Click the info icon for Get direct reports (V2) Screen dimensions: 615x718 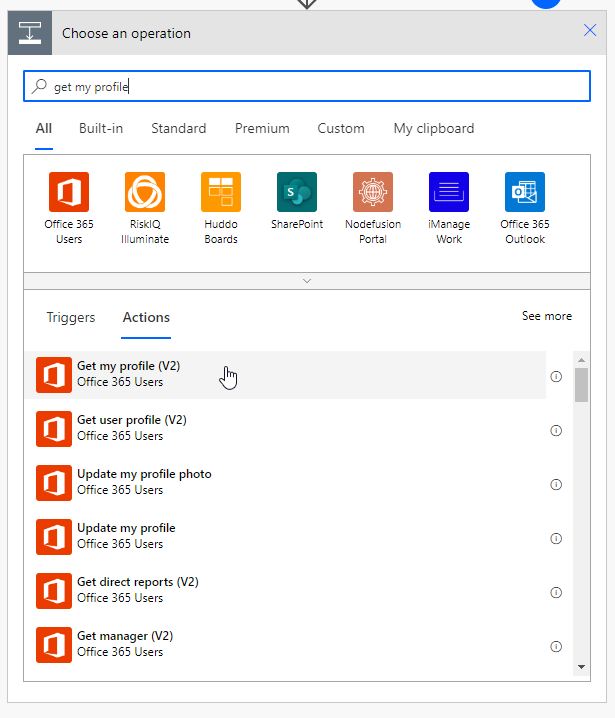[556, 593]
